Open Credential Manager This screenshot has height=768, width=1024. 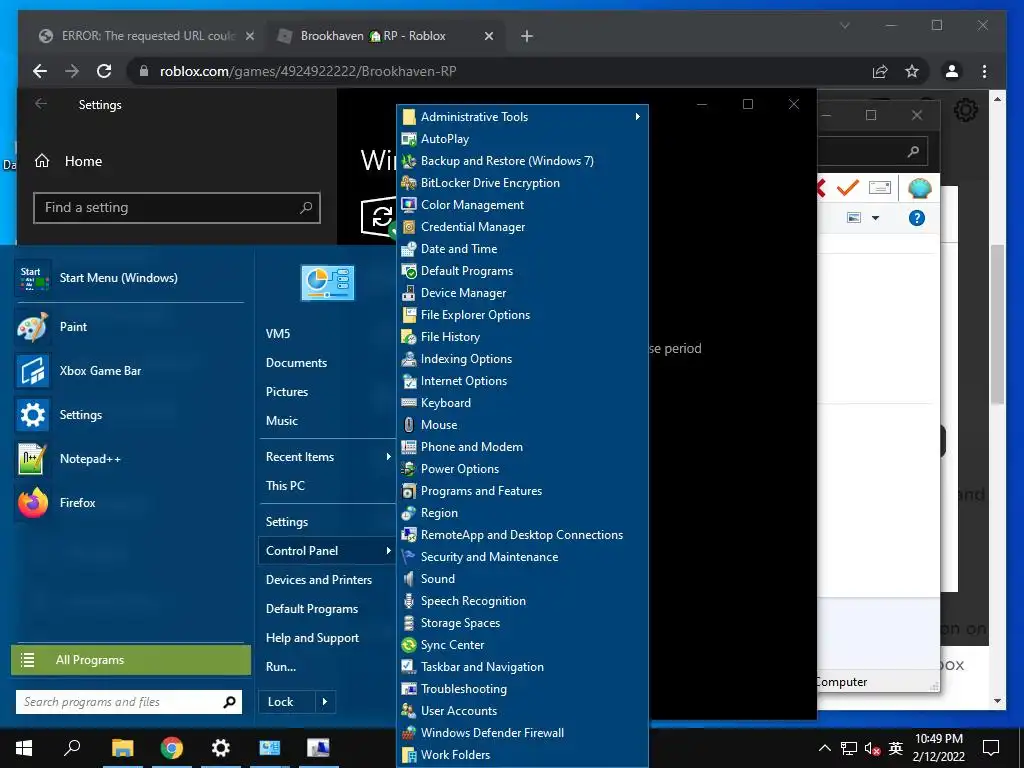pyautogui.click(x=522, y=227)
